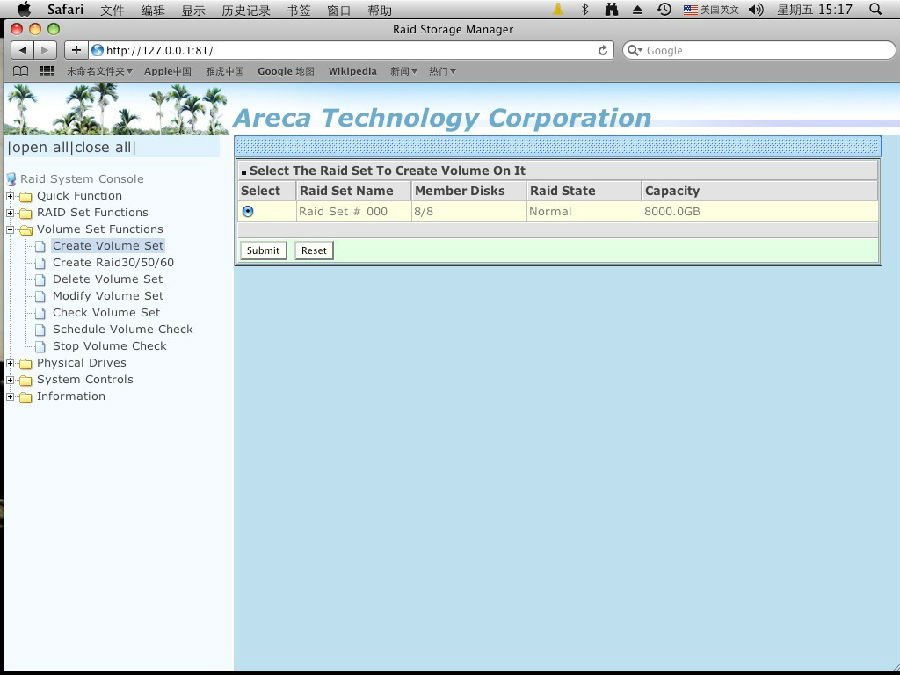The height and width of the screenshot is (675, 900).
Task: Expand the Physical Drives tree node
Action: click(10, 363)
